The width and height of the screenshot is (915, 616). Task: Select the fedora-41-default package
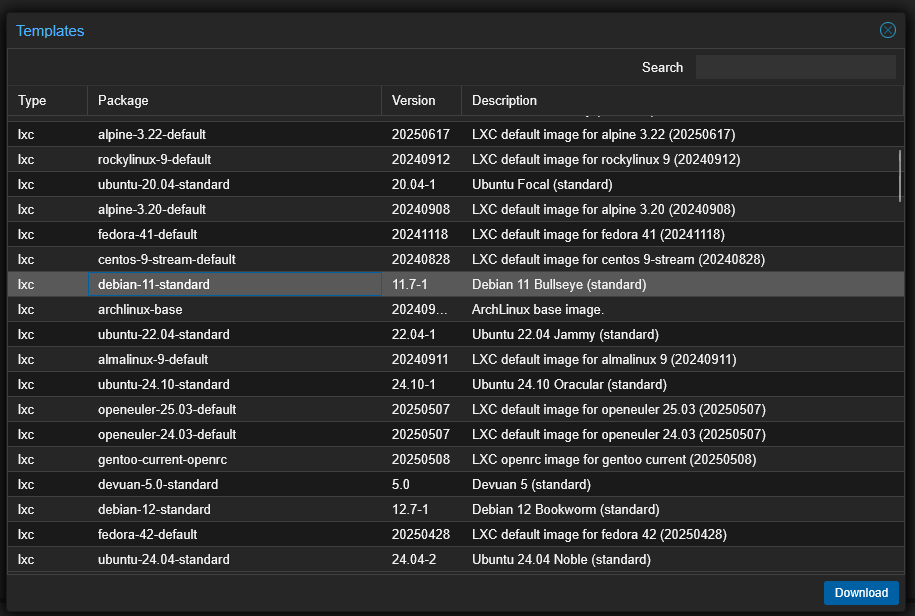coord(147,234)
